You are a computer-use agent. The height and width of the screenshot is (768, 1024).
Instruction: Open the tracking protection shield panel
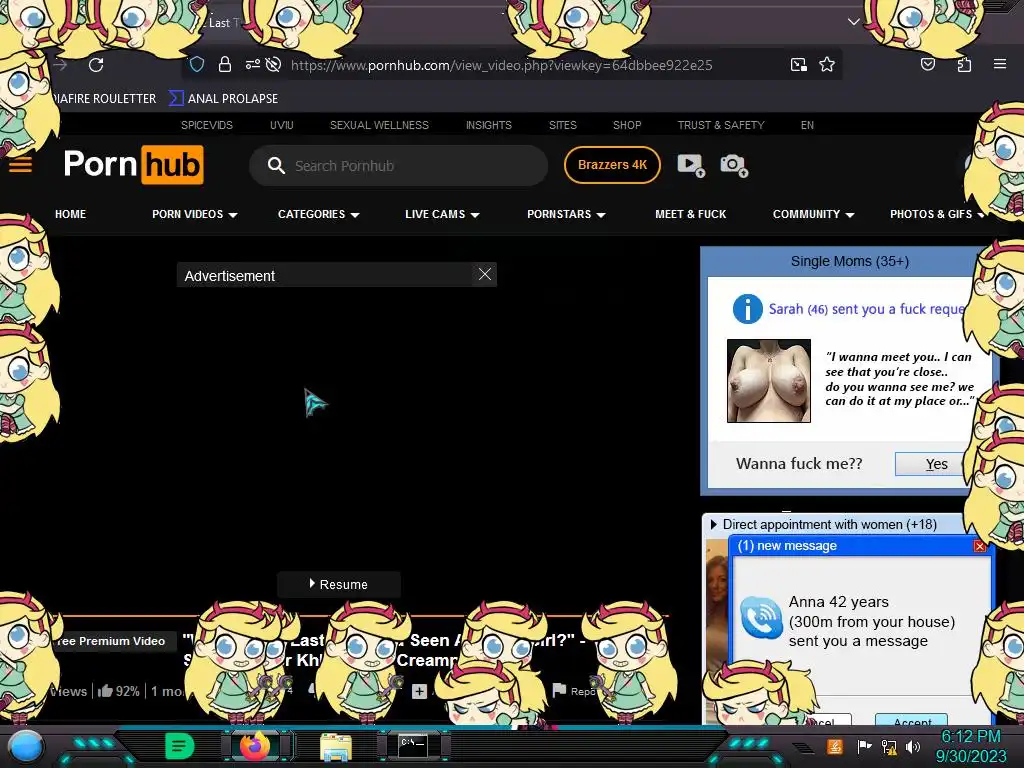click(x=197, y=64)
